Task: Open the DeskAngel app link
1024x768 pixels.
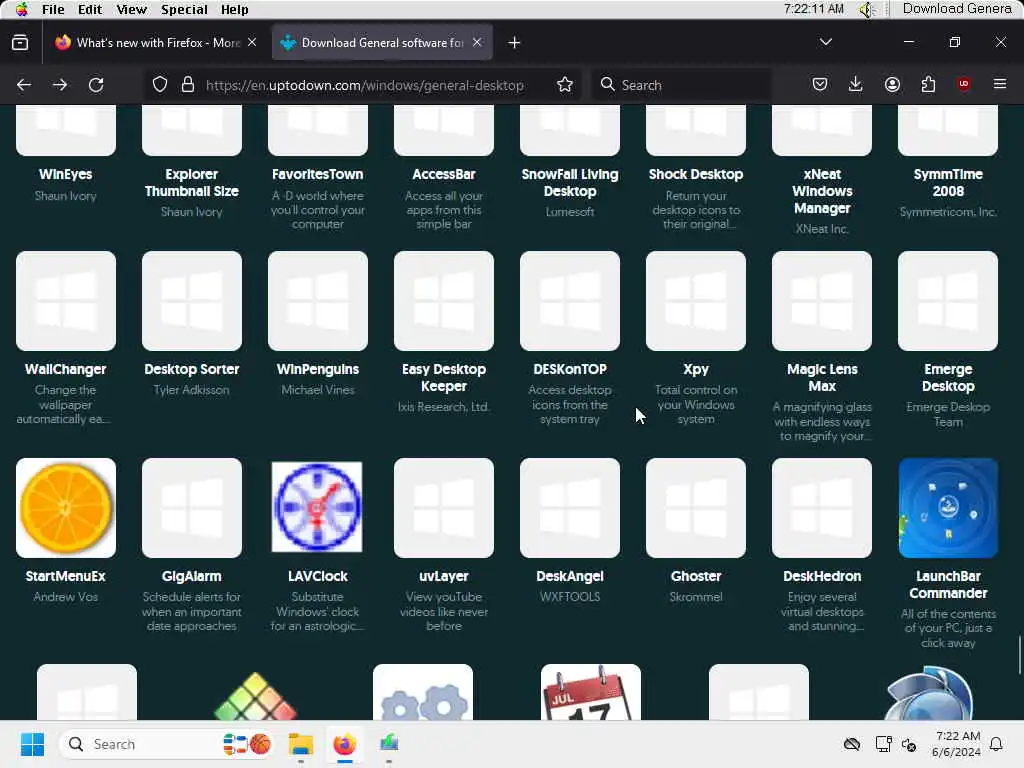Action: [x=570, y=576]
